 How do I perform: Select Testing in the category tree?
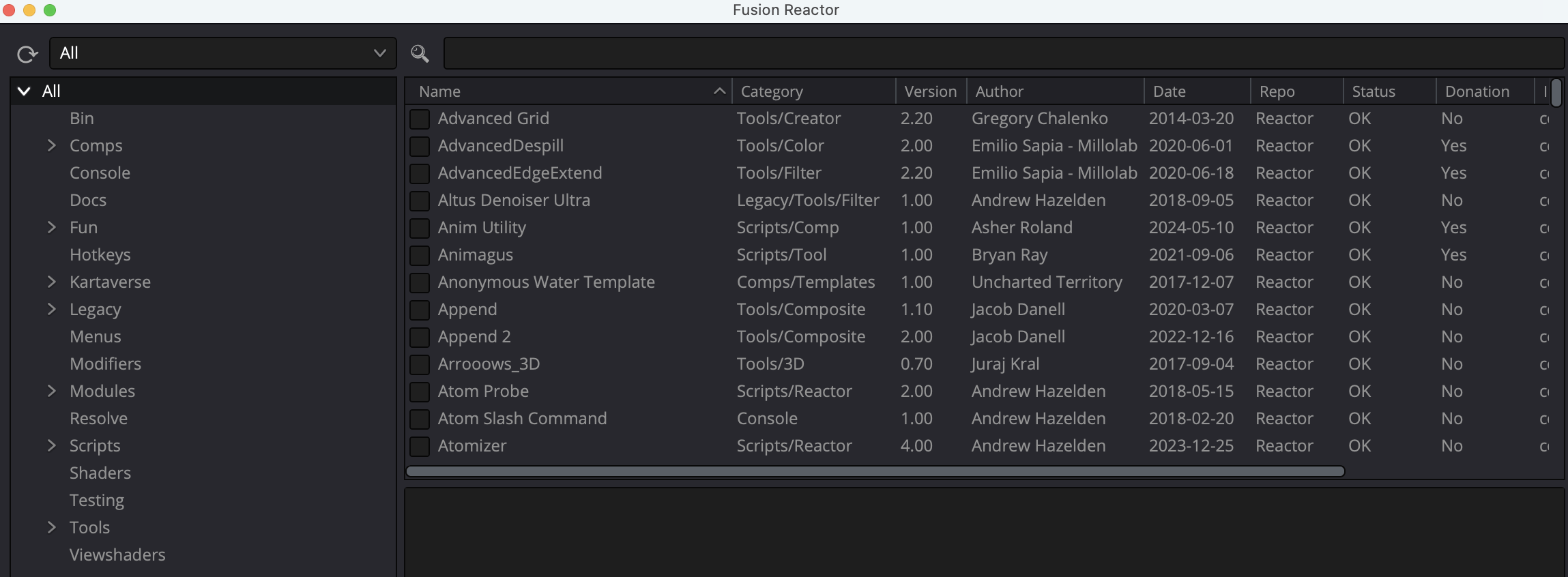97,500
